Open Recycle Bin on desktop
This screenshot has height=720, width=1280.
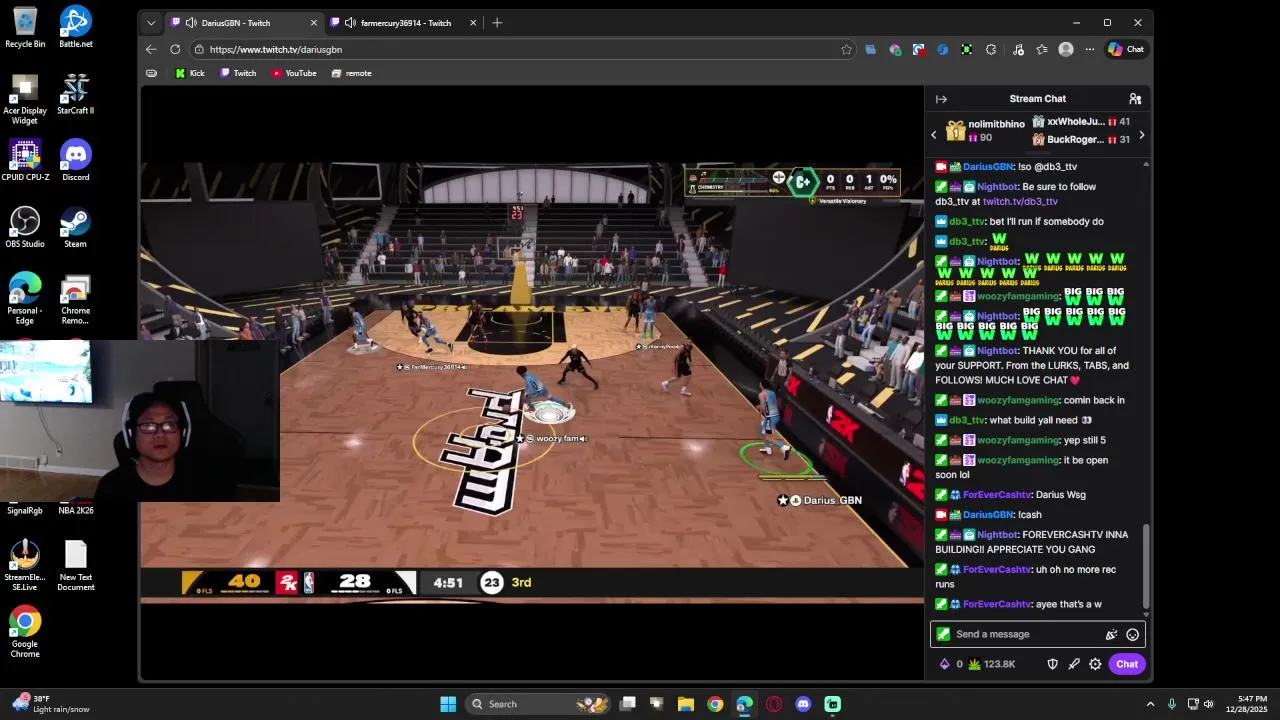25,27
